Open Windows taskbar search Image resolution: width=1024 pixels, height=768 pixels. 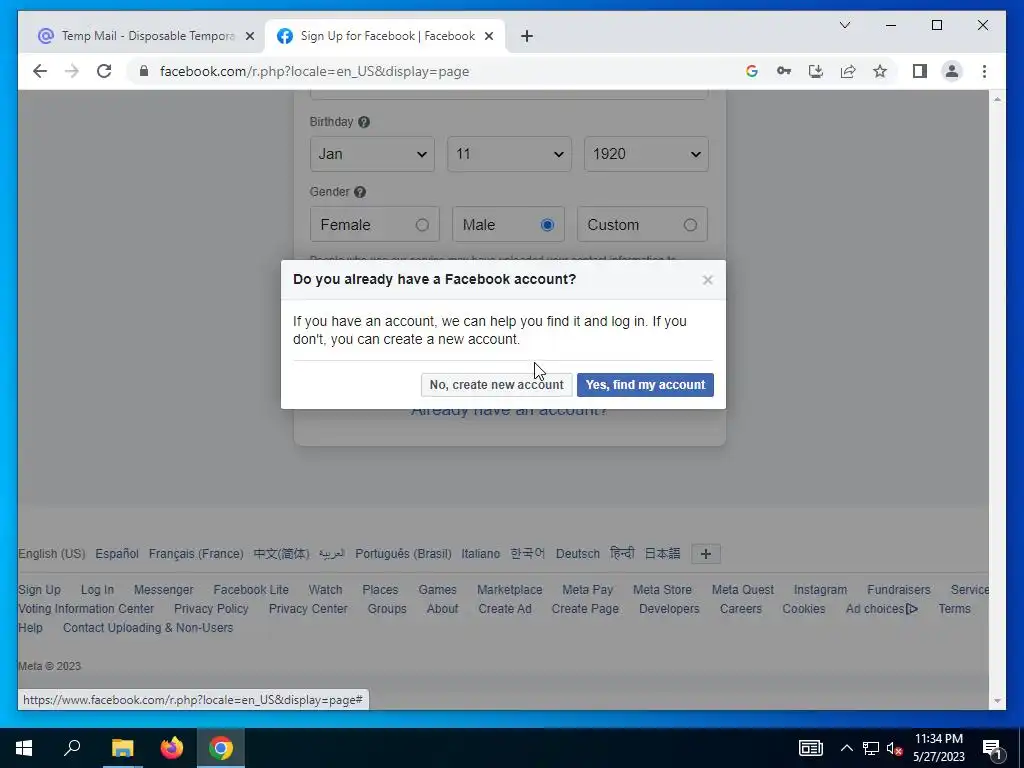click(72, 748)
